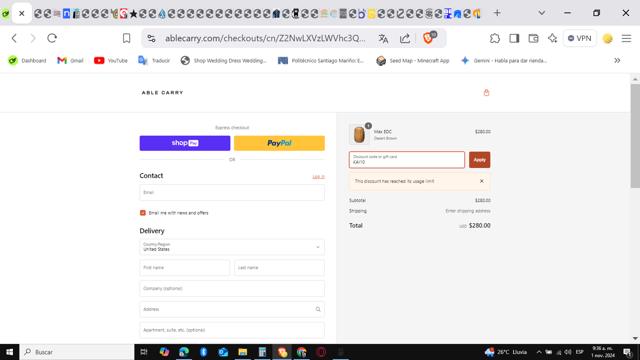Open the Country/Region dropdown
Image resolution: width=640 pixels, height=360 pixels.
[232, 247]
